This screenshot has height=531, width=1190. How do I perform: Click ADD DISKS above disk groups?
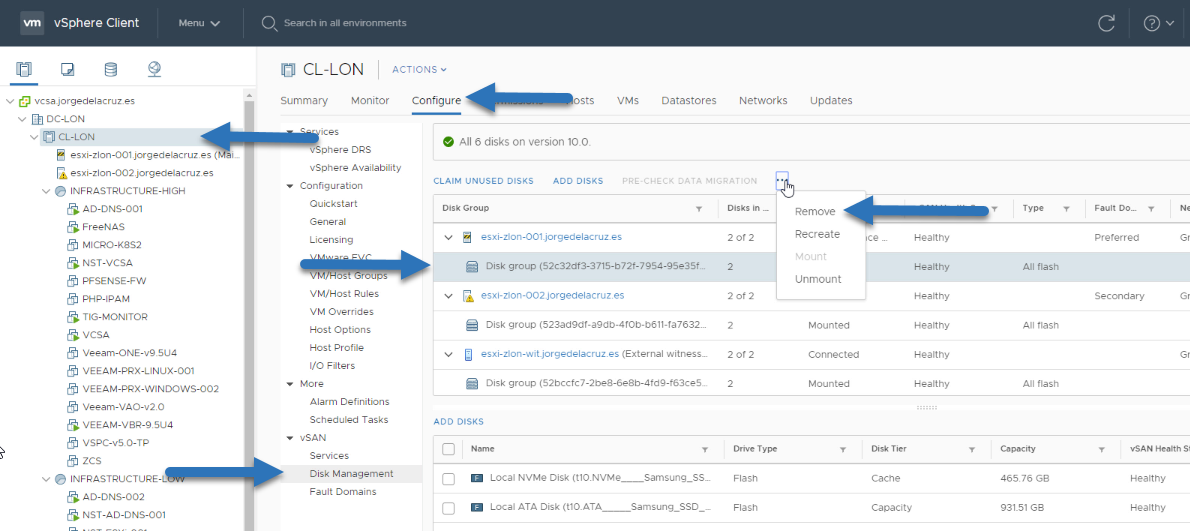[x=578, y=181]
